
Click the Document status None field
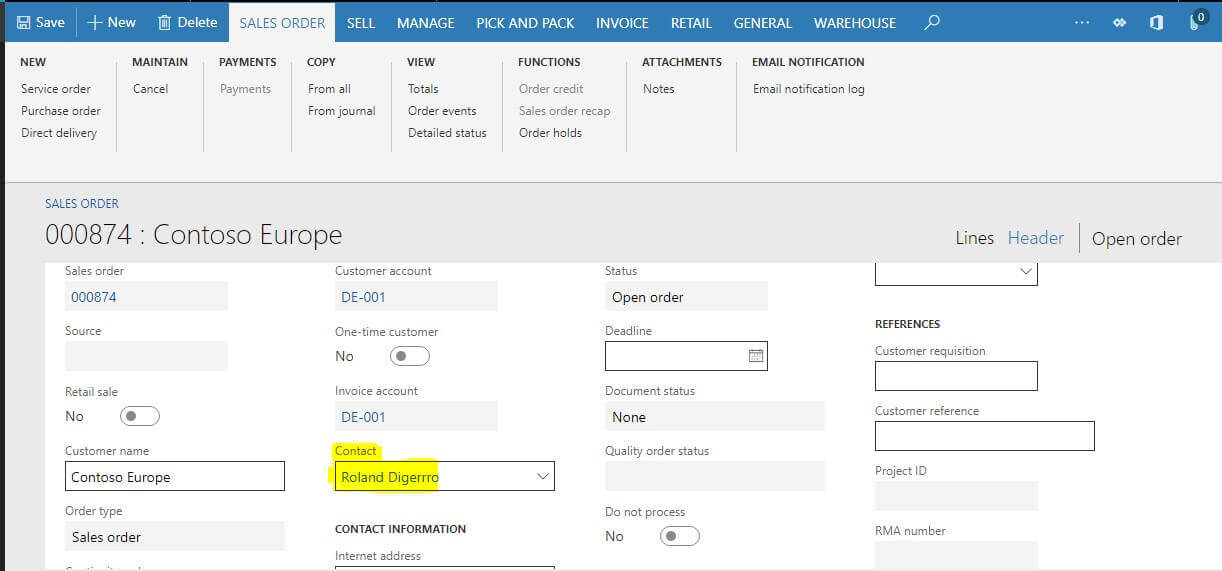click(x=715, y=416)
